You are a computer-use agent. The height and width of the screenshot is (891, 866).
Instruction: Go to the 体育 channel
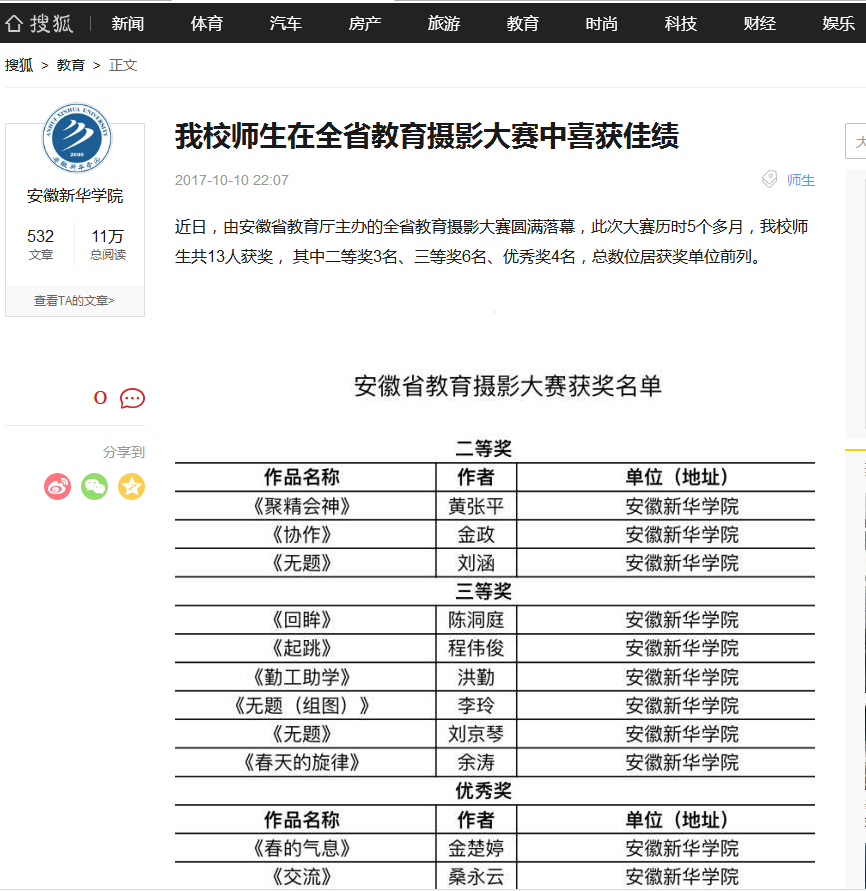tap(207, 23)
